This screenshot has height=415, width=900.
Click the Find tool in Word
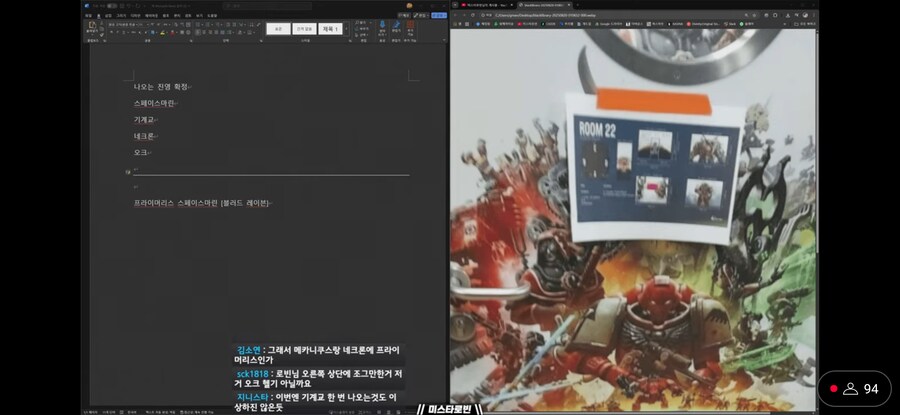(361, 22)
